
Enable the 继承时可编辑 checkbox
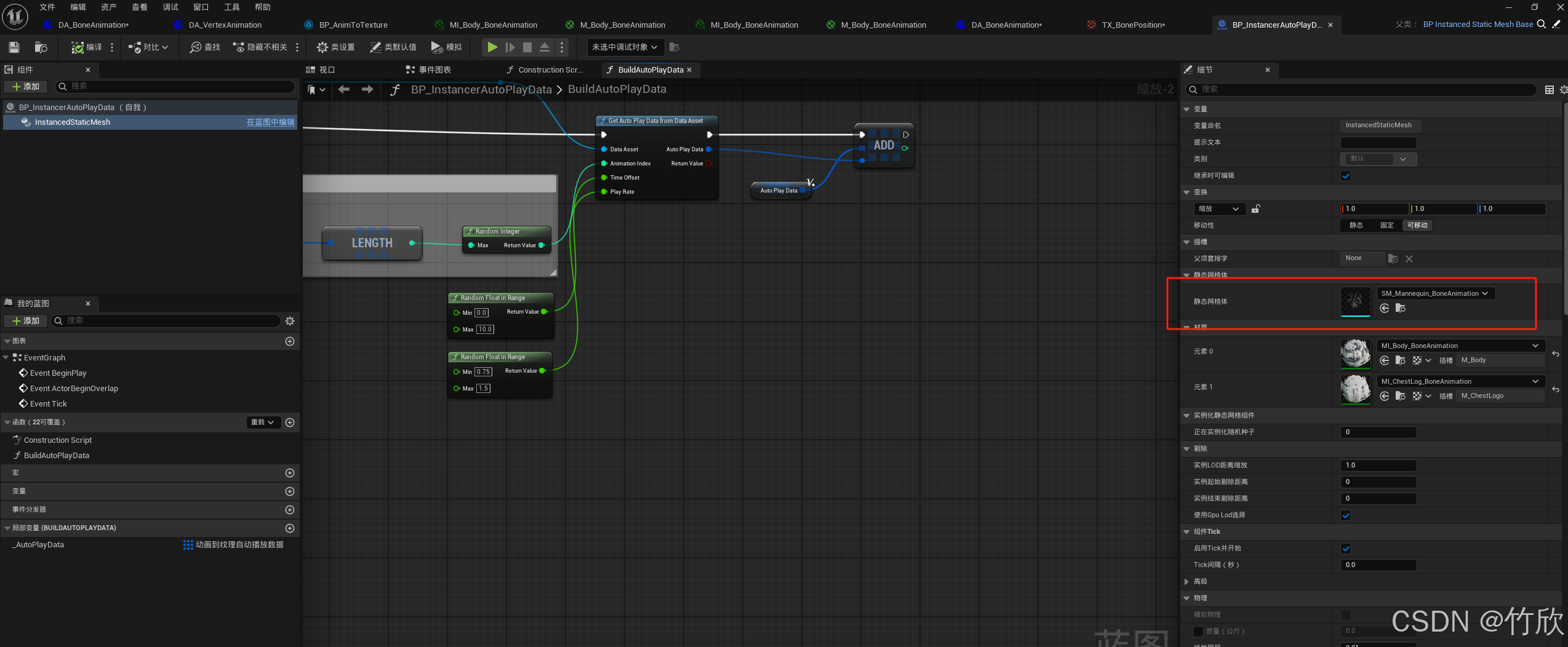(x=1346, y=175)
